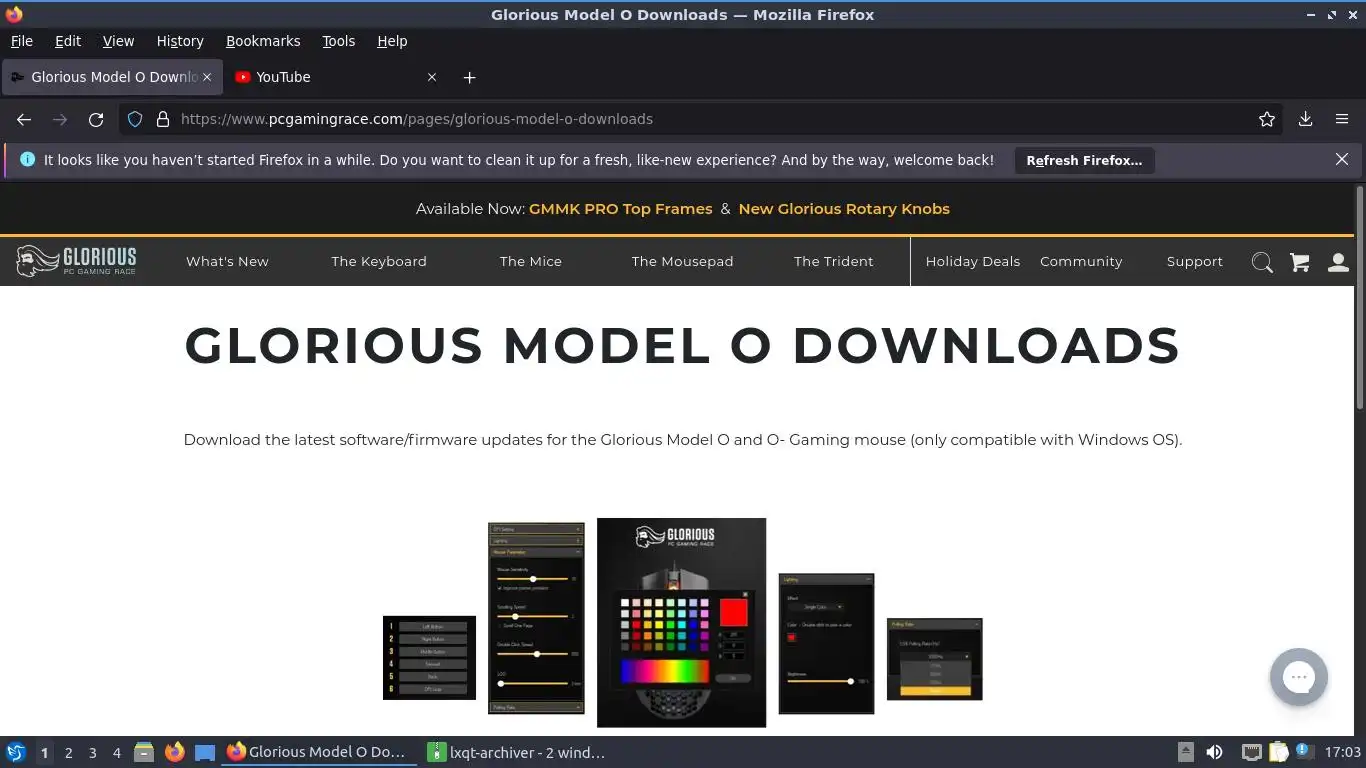Click the button assignment list screenshot
Image resolution: width=1366 pixels, height=768 pixels.
pyautogui.click(x=429, y=657)
